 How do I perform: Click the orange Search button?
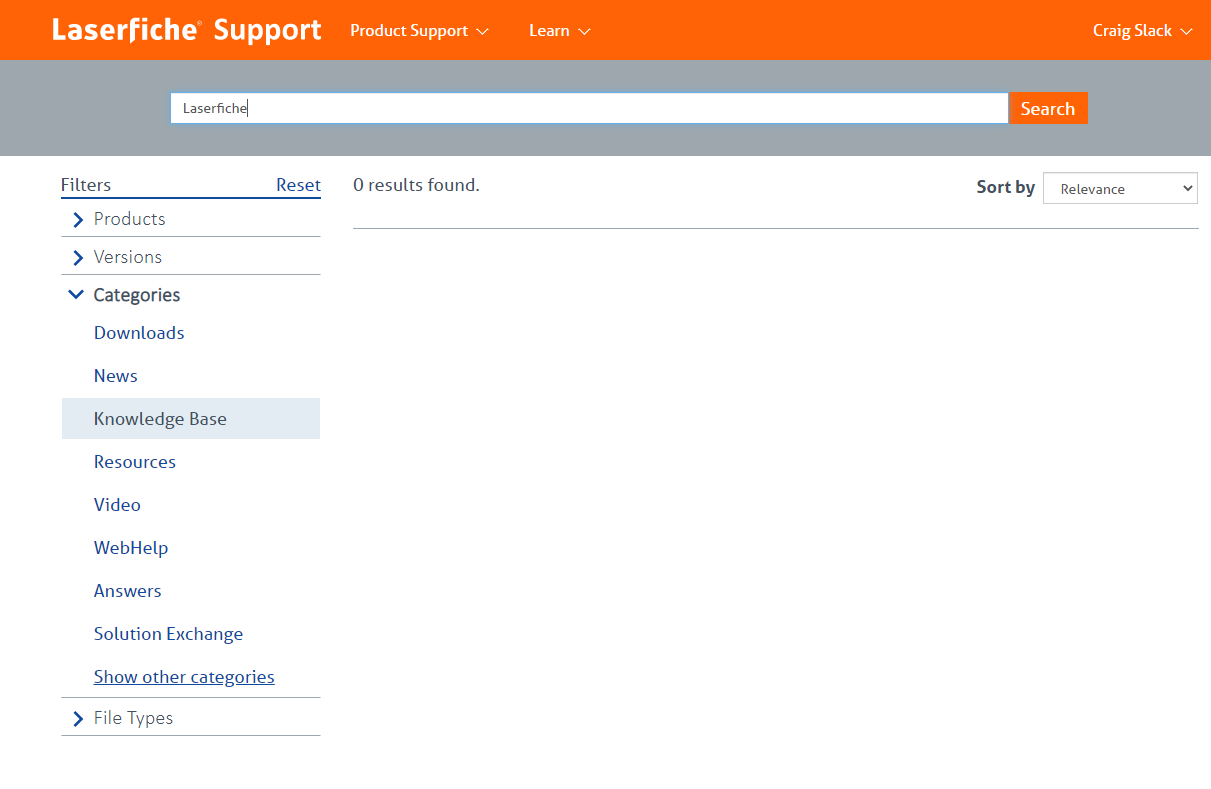[1048, 108]
